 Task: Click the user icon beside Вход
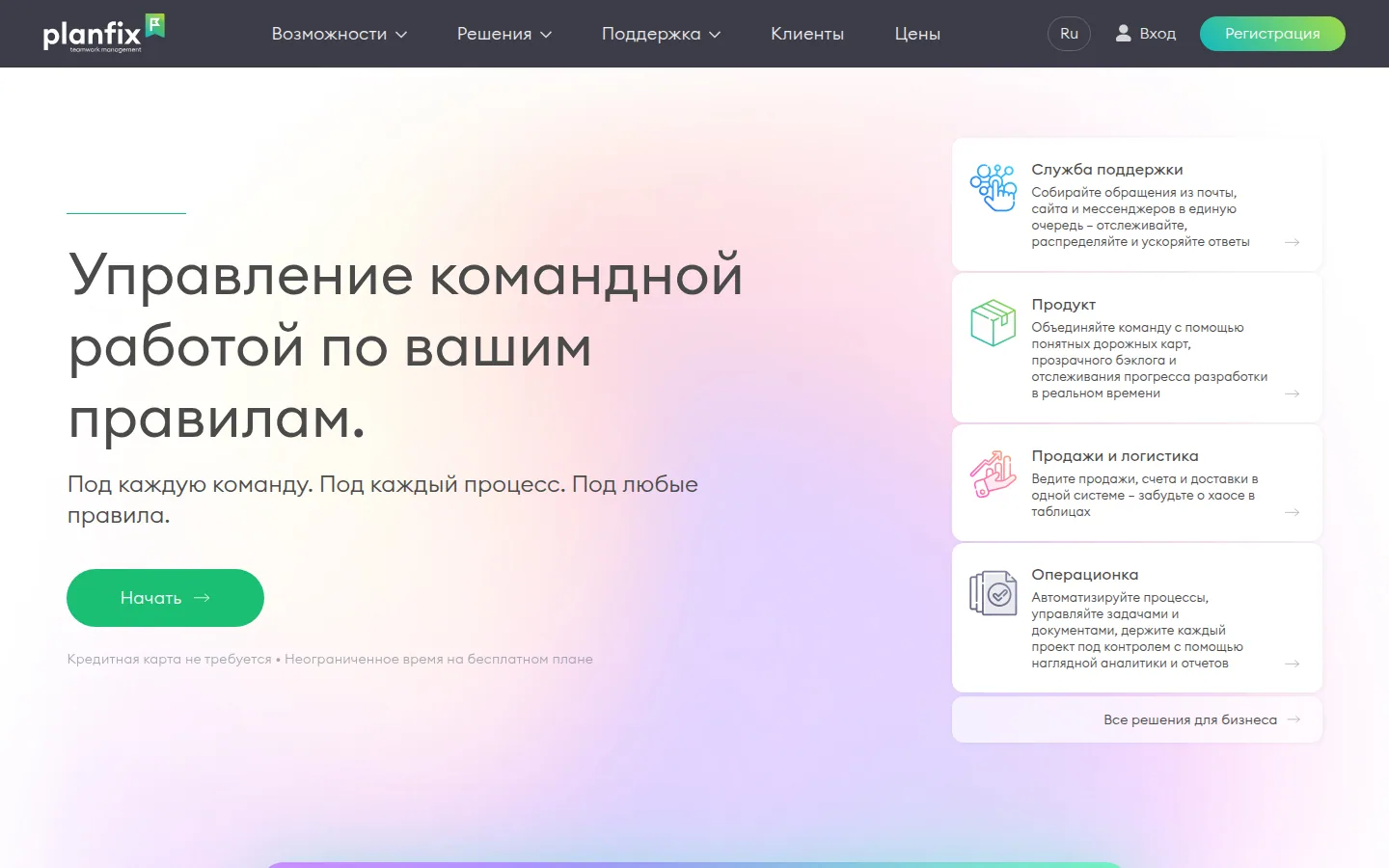pos(1123,33)
